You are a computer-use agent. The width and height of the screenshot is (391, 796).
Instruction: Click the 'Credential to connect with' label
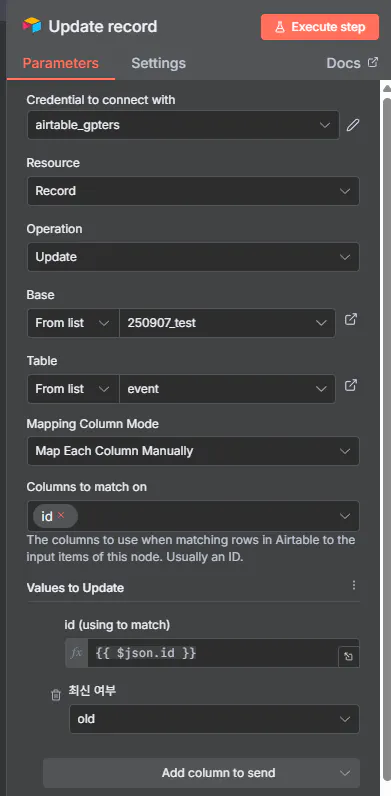101,100
